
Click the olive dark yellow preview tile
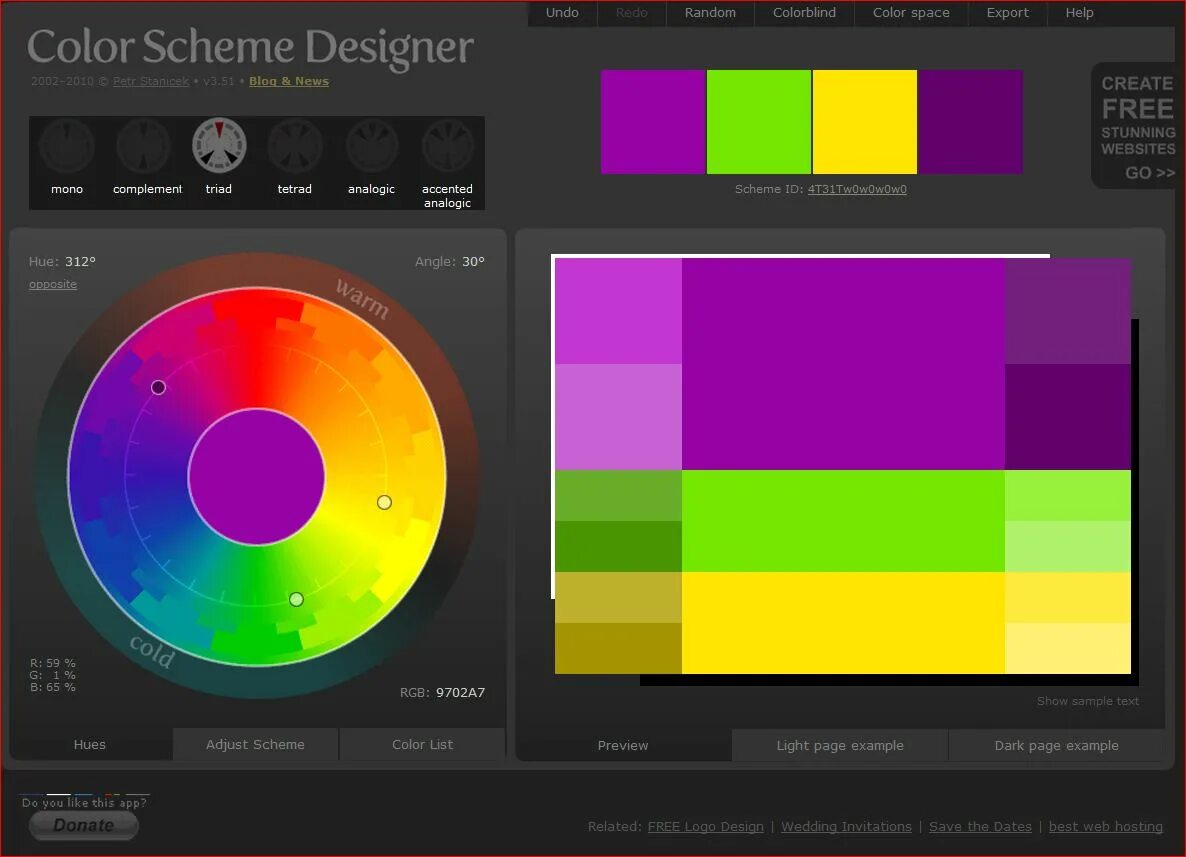(x=619, y=648)
